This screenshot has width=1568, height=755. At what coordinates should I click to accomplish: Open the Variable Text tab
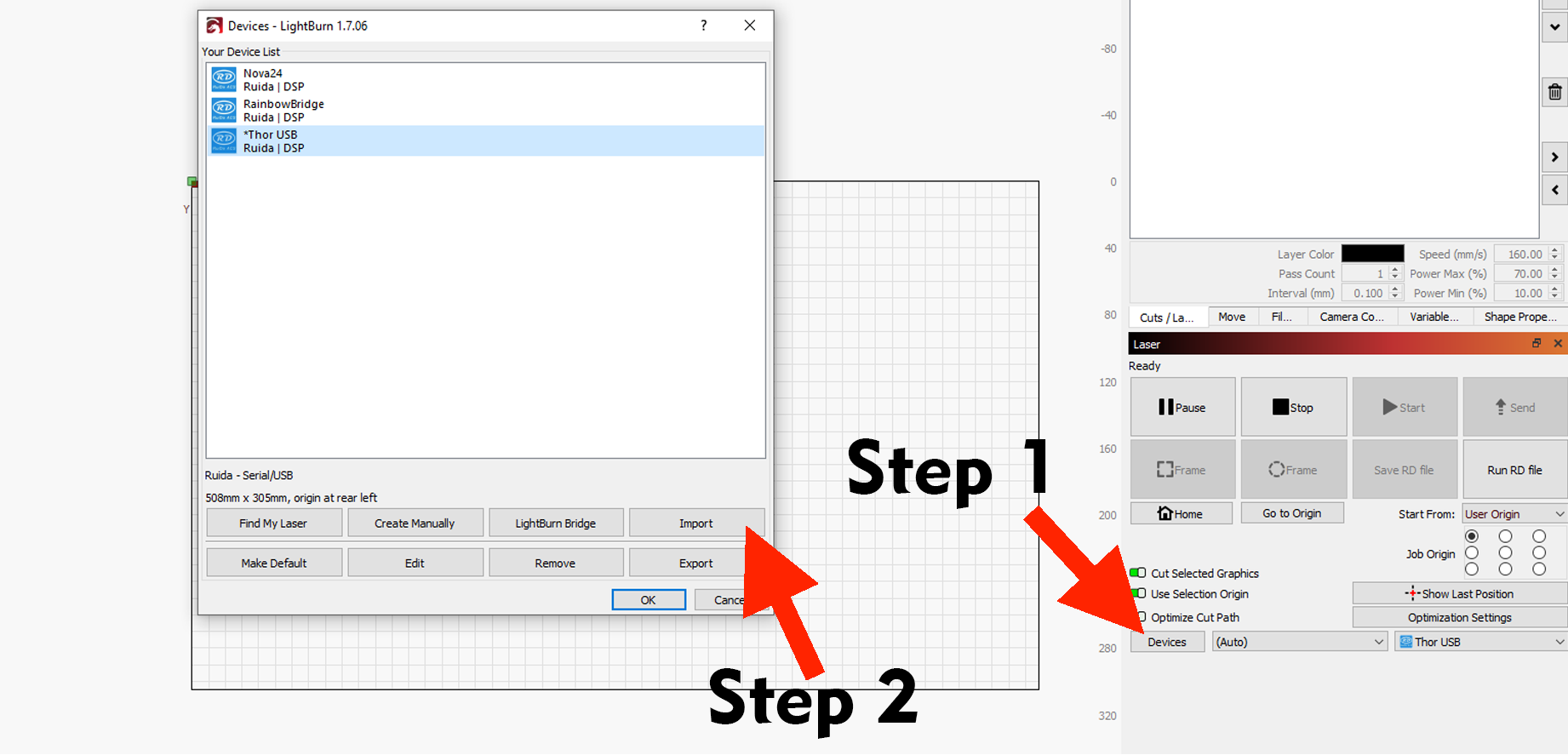point(1434,317)
